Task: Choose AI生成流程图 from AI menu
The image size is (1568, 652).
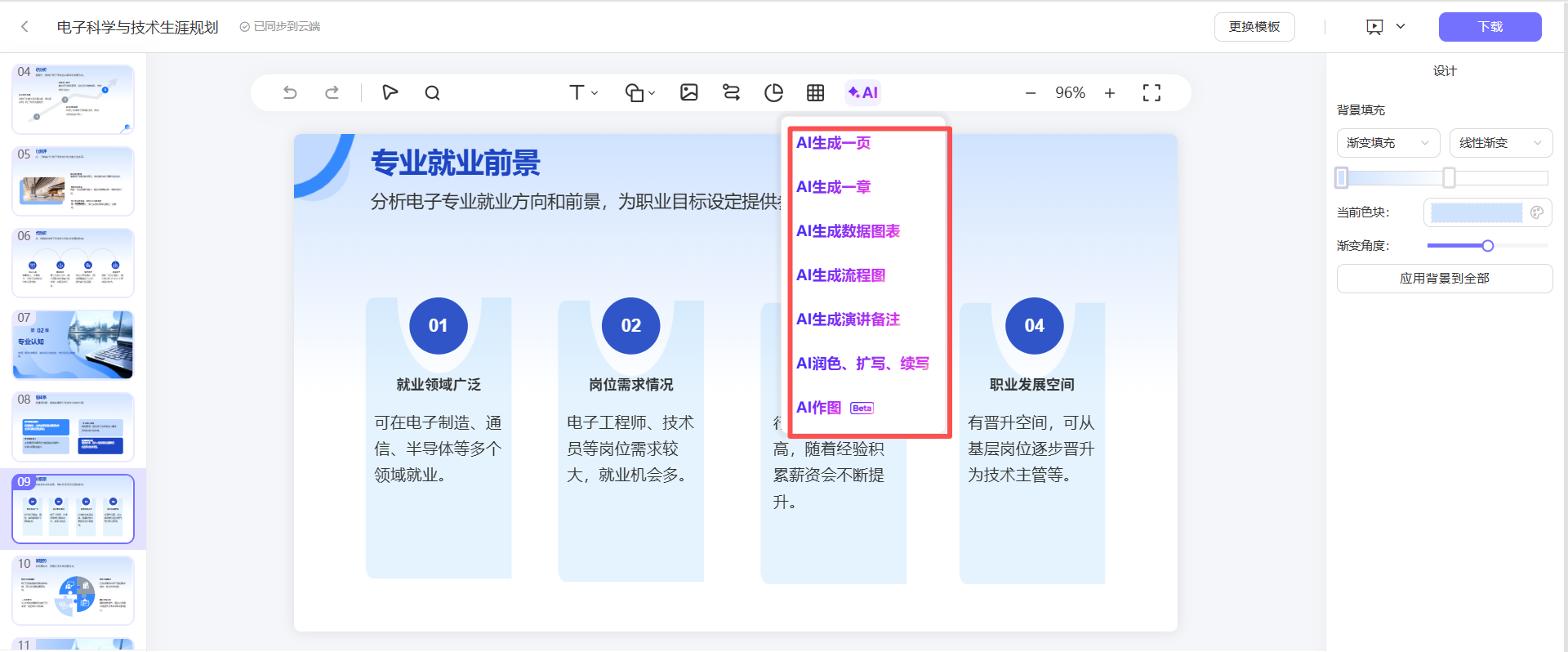Action: tap(840, 275)
